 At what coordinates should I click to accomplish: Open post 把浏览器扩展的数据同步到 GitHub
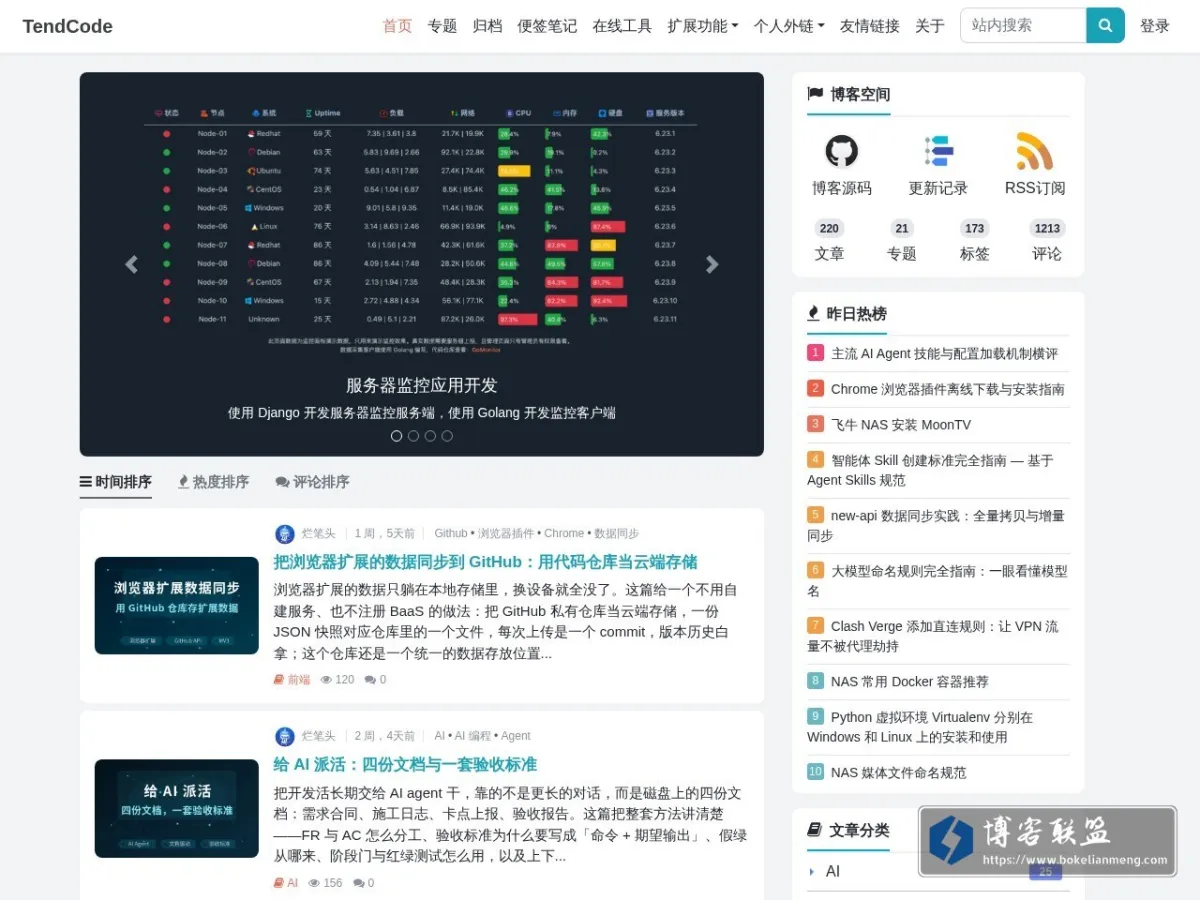coord(485,562)
